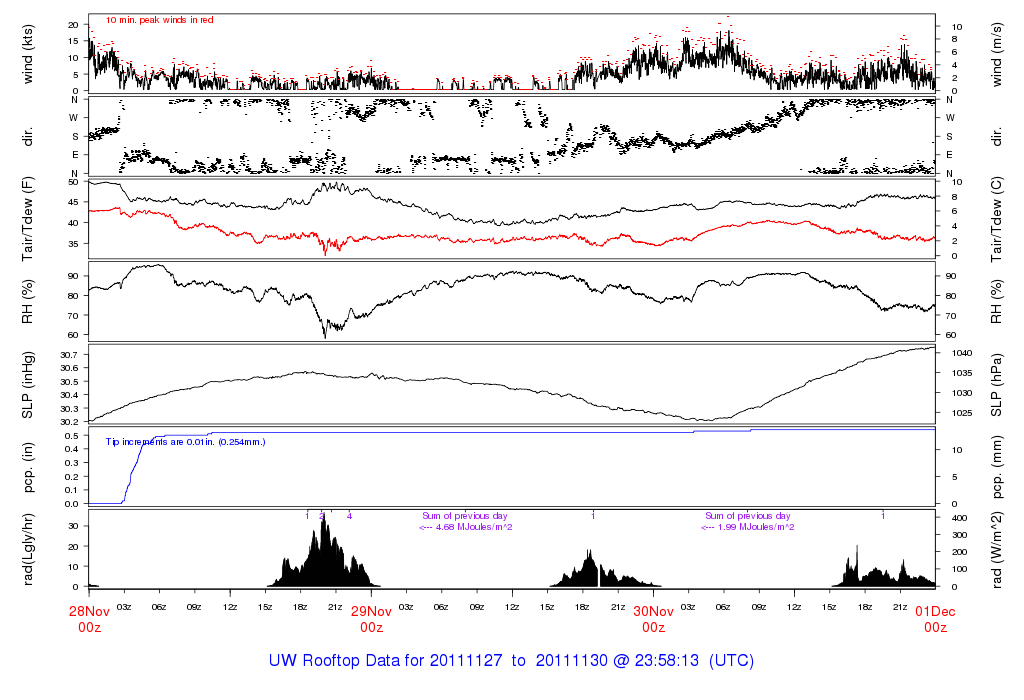Click the 'UW Rooftop Data for 20111127' title
Viewport: 1024px width, 700px height.
tap(385, 661)
